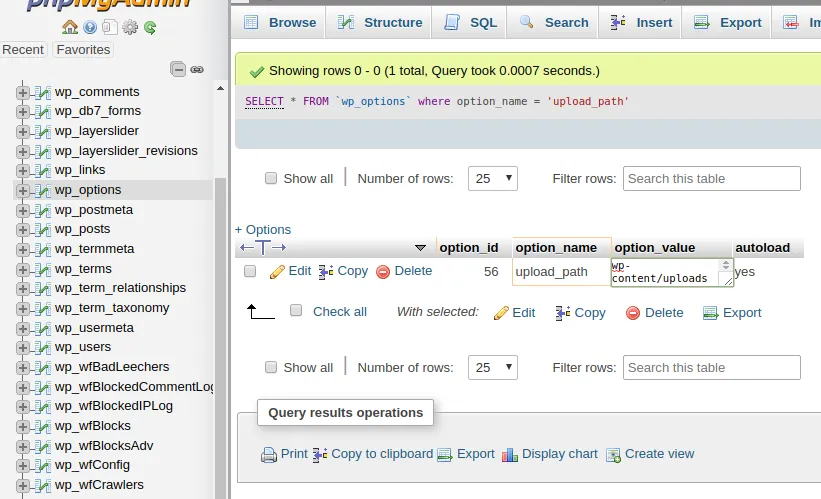Click wp_comments table icon
821x499 pixels.
(x=43, y=93)
